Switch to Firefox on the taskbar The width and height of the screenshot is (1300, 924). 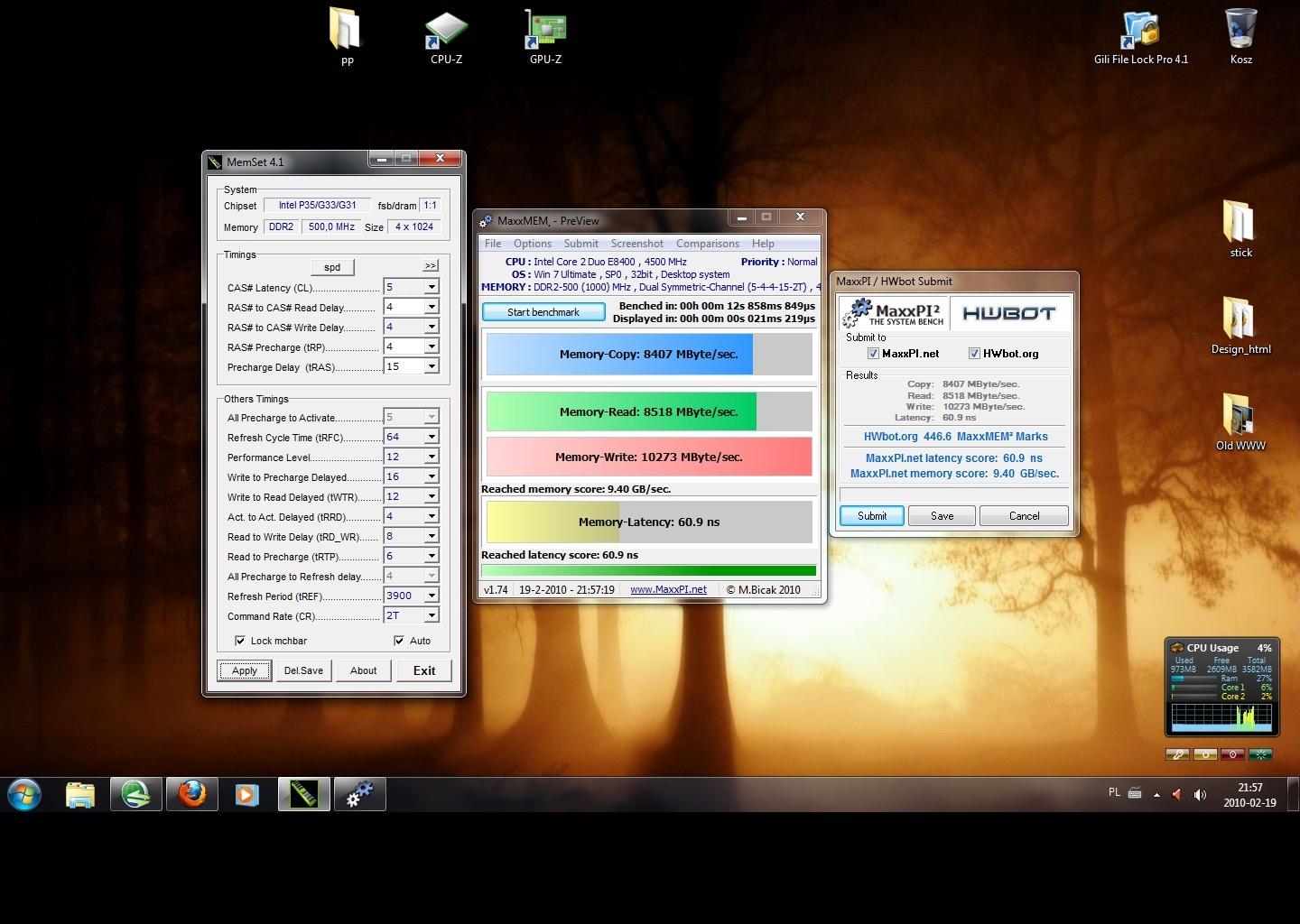[192, 795]
